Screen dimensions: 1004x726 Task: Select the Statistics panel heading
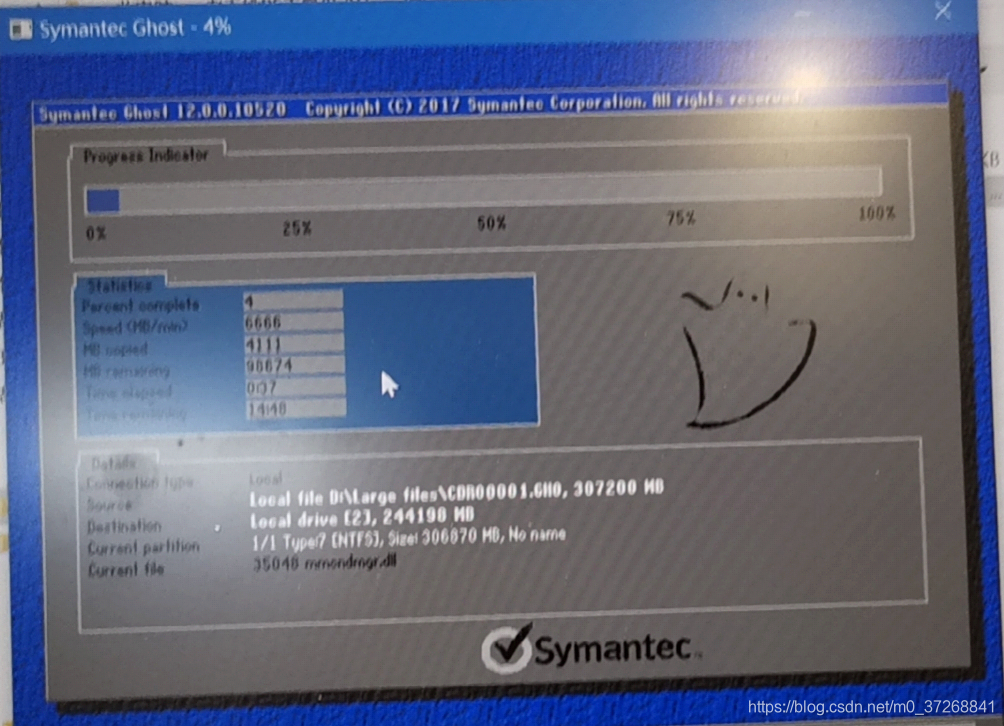click(120, 286)
